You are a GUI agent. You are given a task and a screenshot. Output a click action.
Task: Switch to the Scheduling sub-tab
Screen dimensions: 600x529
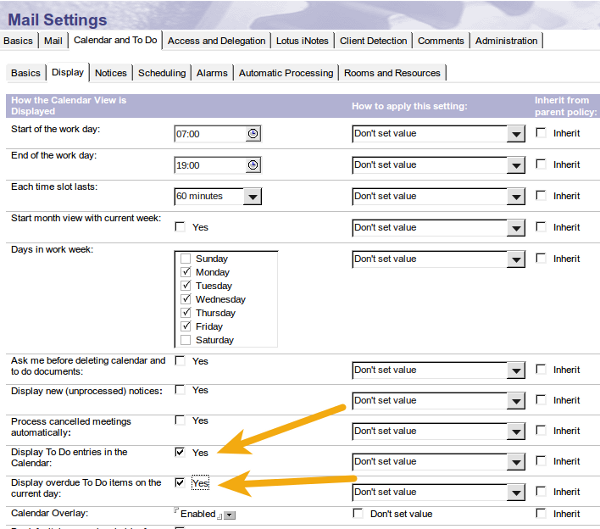pos(162,73)
